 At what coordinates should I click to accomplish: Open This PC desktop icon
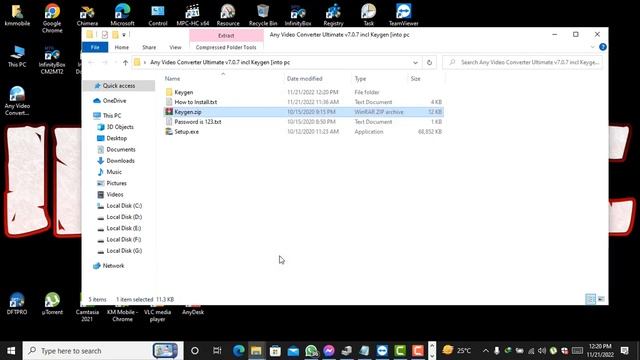[17, 56]
